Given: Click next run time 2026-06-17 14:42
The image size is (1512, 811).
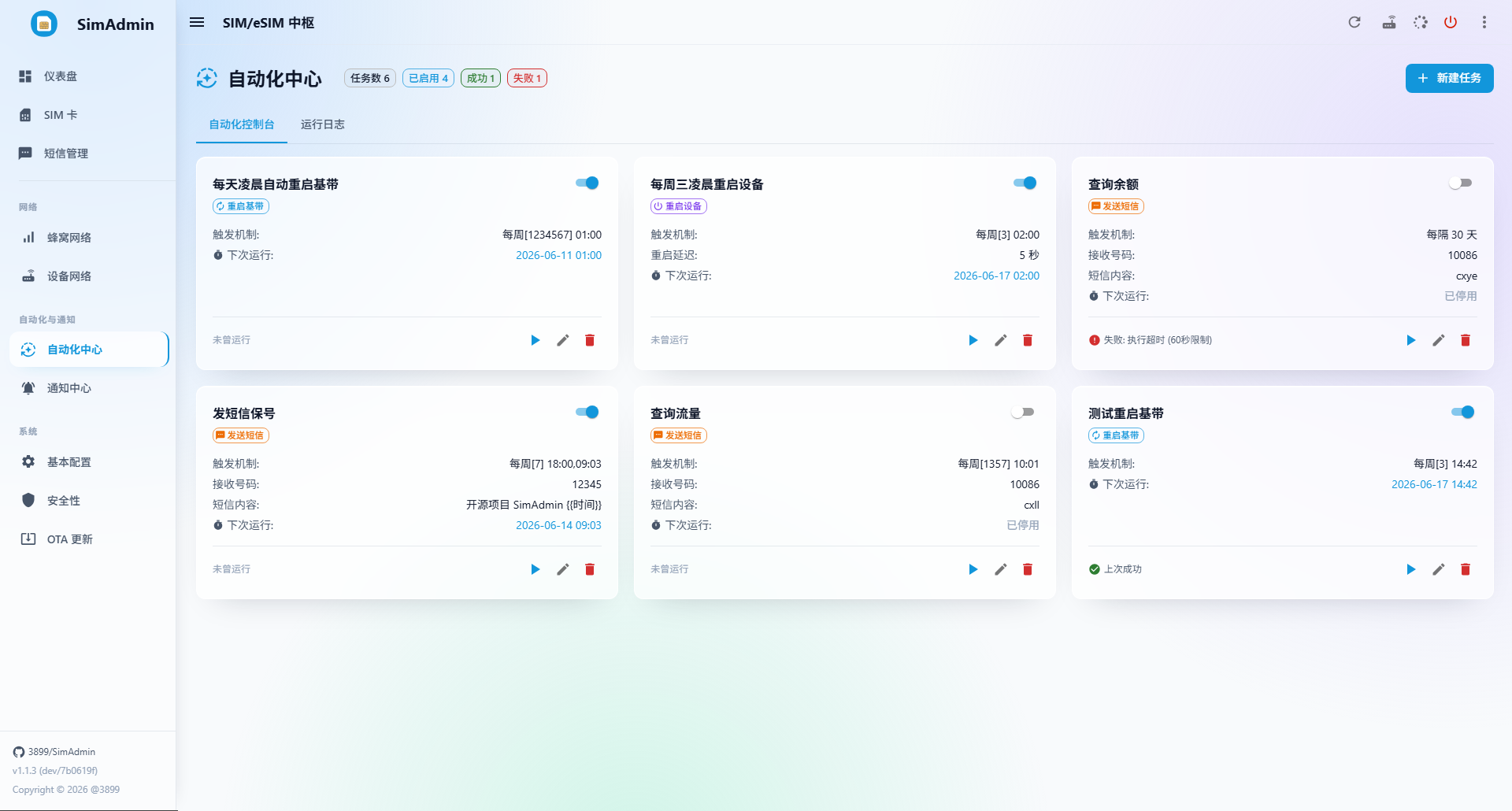Looking at the screenshot, I should click(x=1434, y=484).
